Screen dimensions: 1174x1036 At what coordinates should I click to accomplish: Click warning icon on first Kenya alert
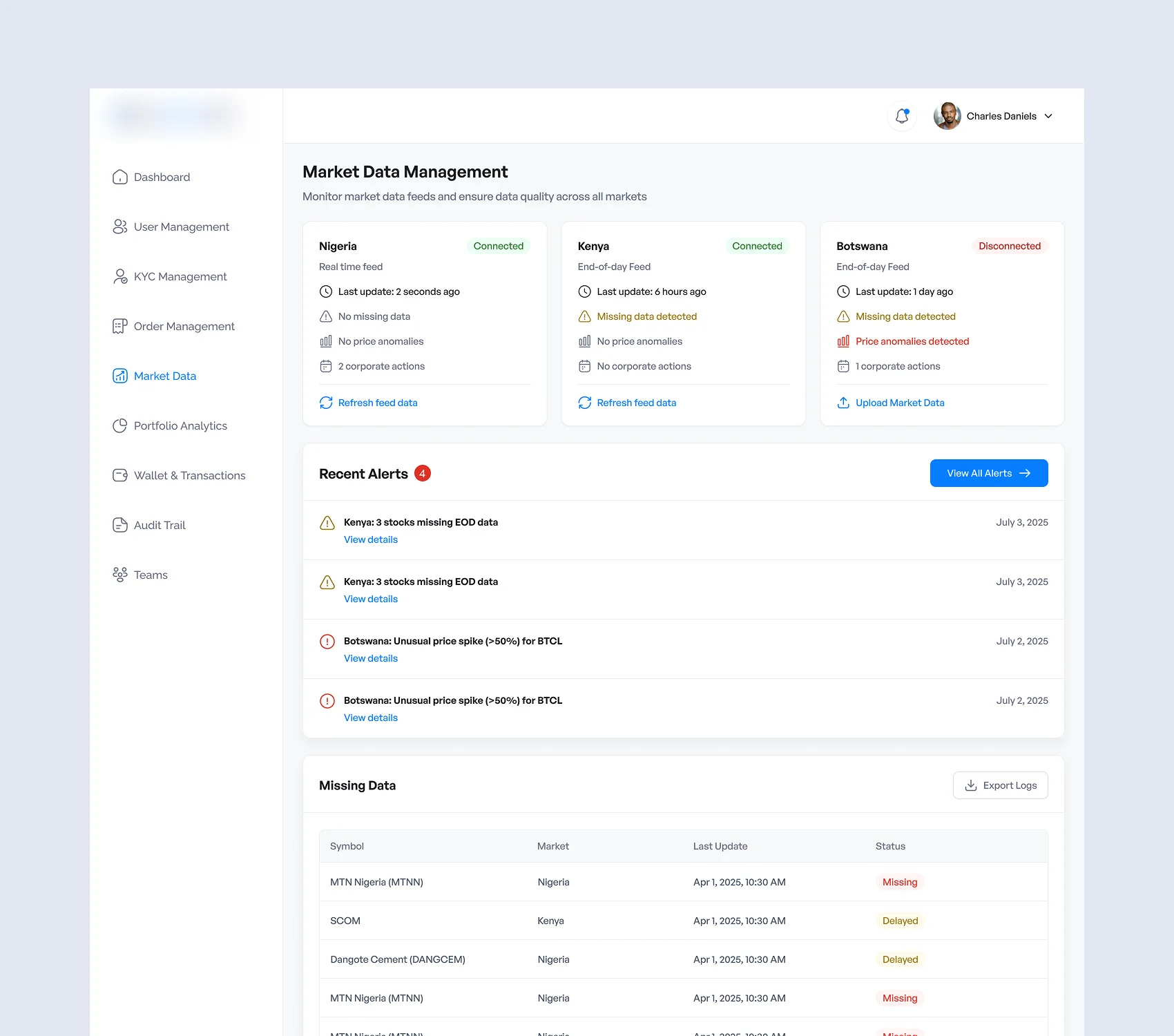327,523
